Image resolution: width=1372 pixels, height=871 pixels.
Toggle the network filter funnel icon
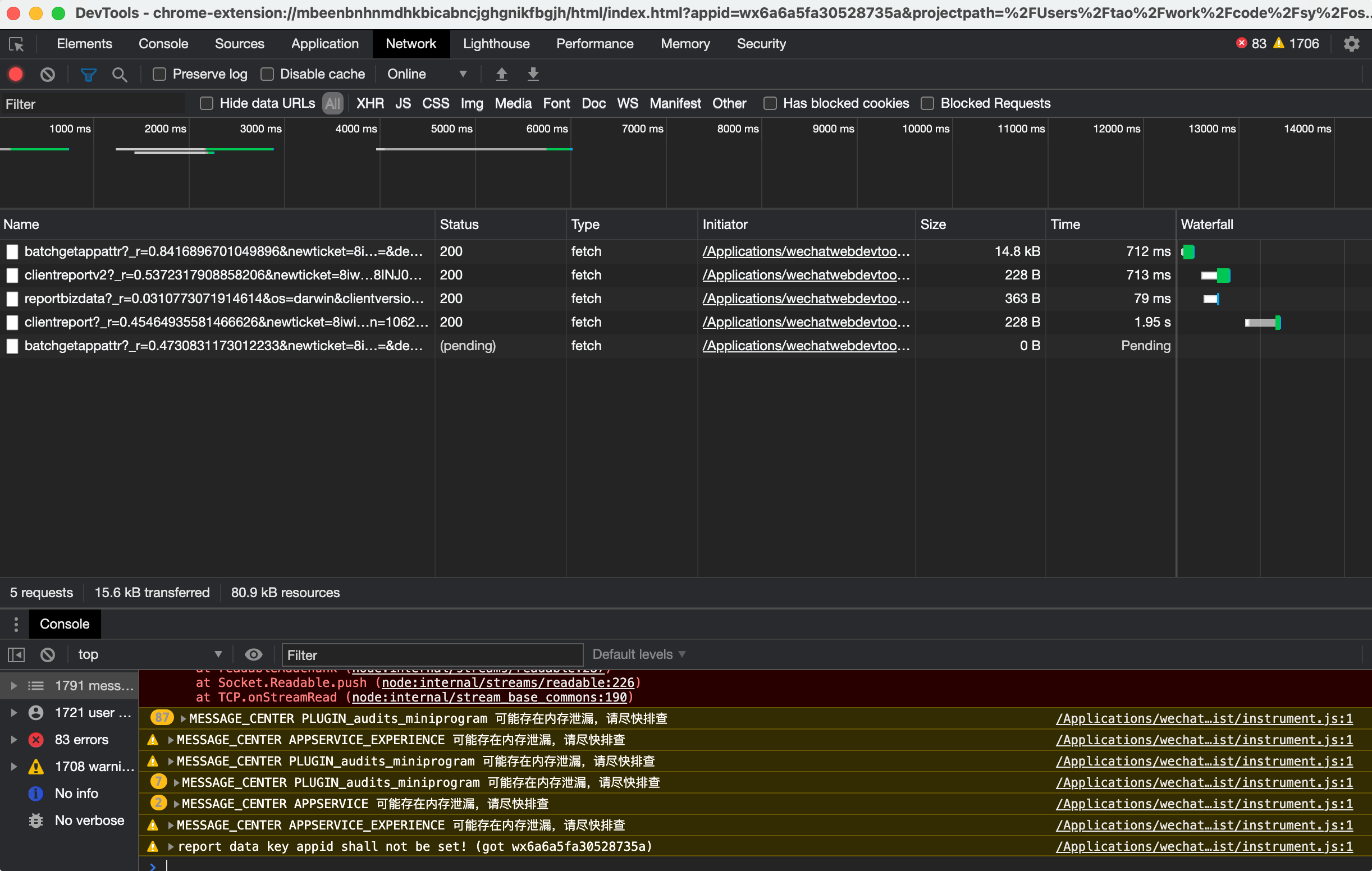pos(88,74)
